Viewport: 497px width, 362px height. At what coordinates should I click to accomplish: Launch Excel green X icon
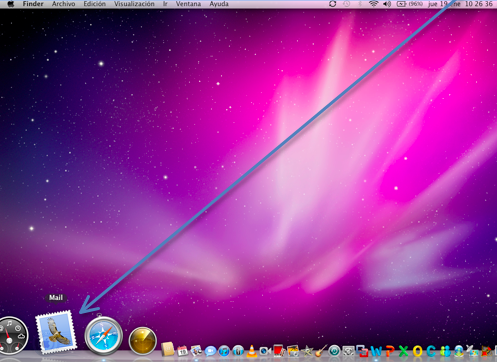pyautogui.click(x=403, y=351)
